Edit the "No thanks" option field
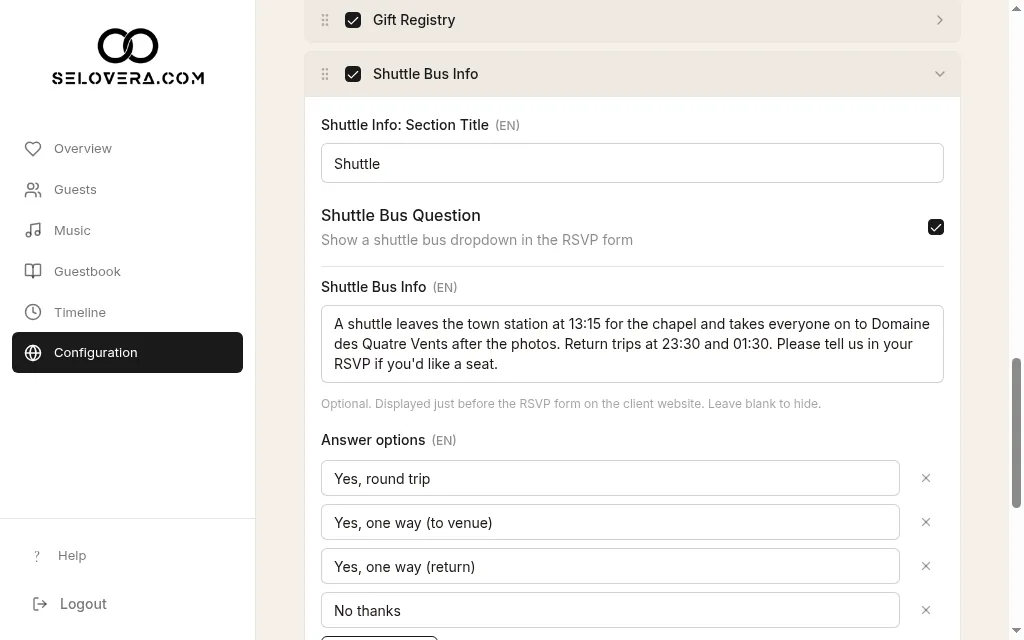 pyautogui.click(x=610, y=610)
